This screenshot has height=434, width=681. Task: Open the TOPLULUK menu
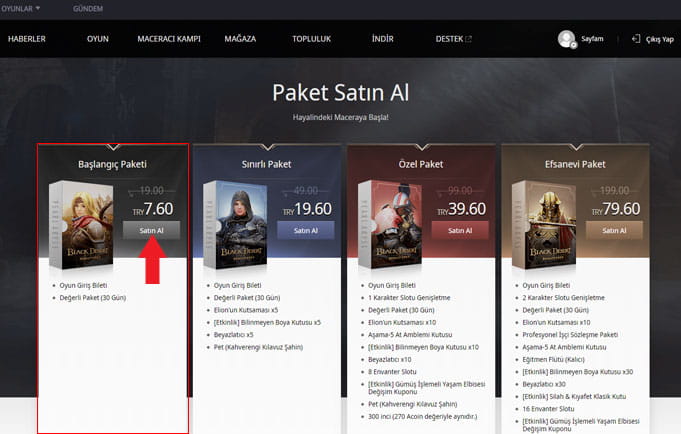[x=311, y=39]
